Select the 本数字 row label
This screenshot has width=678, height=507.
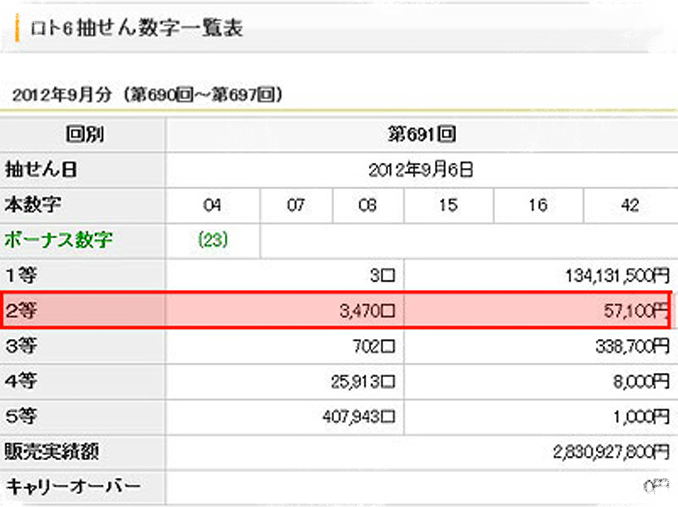(33, 204)
